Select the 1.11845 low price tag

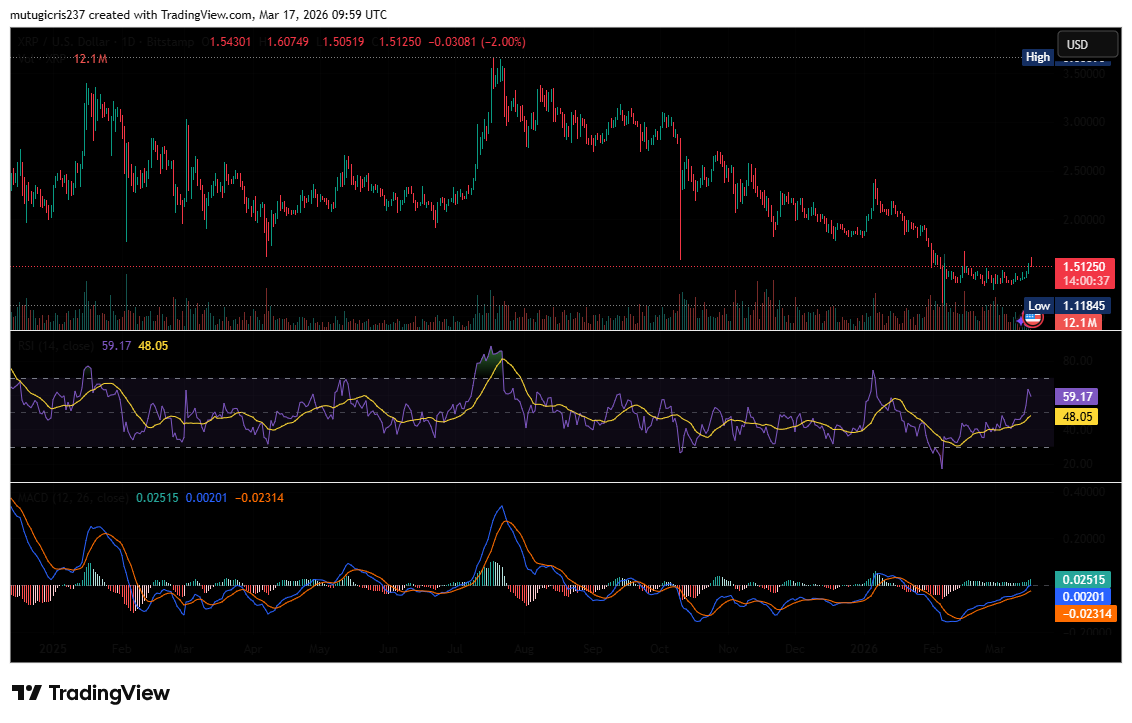pos(1084,306)
